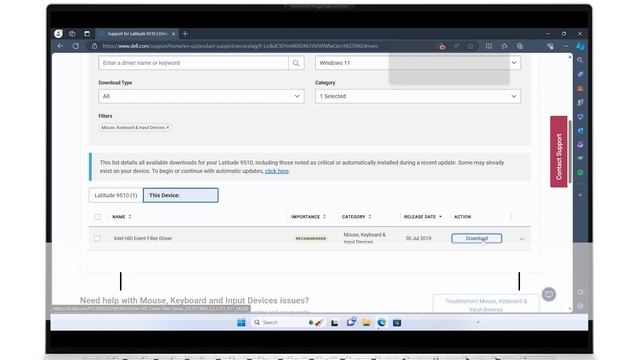Select the This Device tab
The width and height of the screenshot is (640, 360).
(x=180, y=195)
